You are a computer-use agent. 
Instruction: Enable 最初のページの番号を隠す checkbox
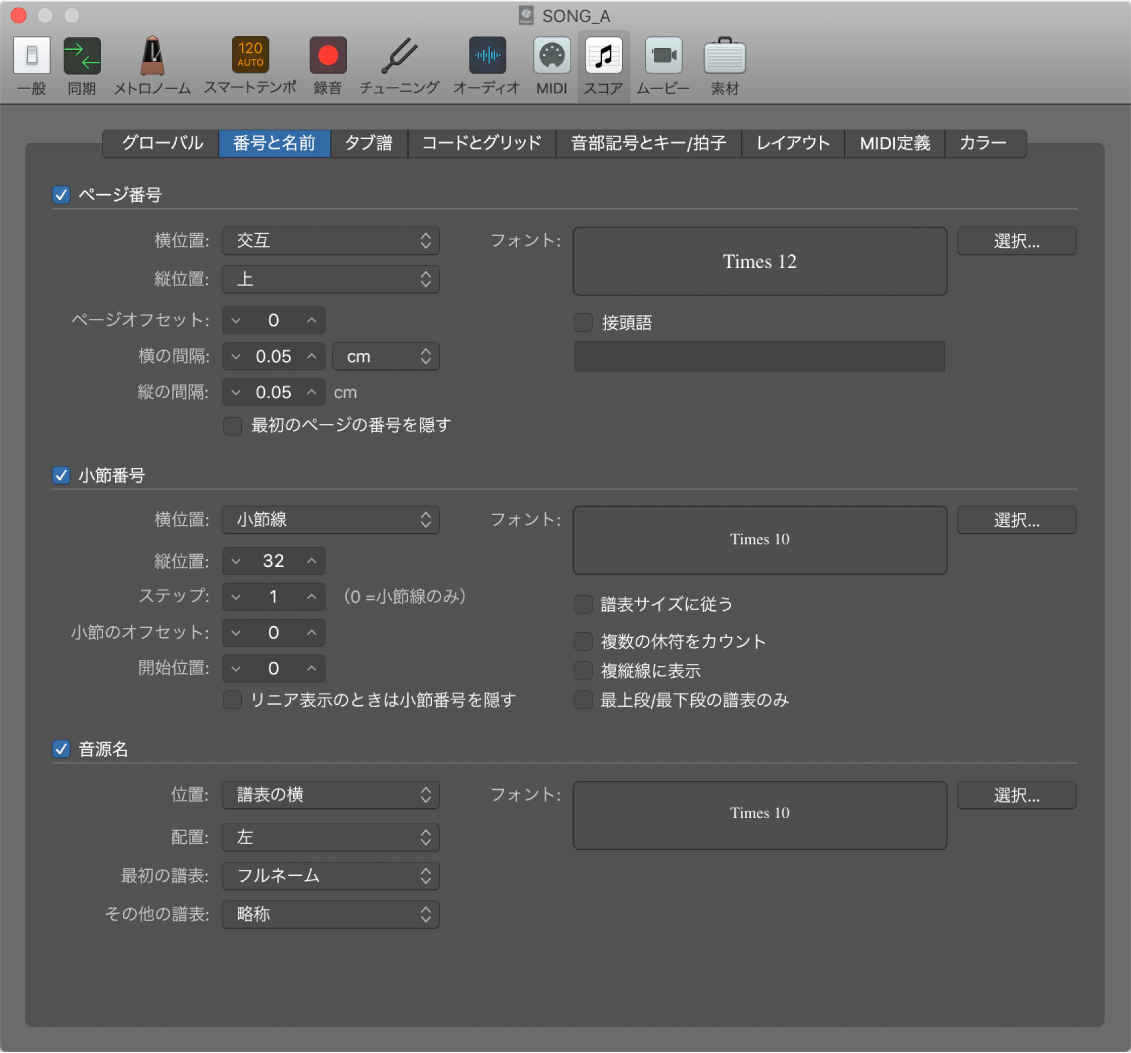pyautogui.click(x=232, y=426)
